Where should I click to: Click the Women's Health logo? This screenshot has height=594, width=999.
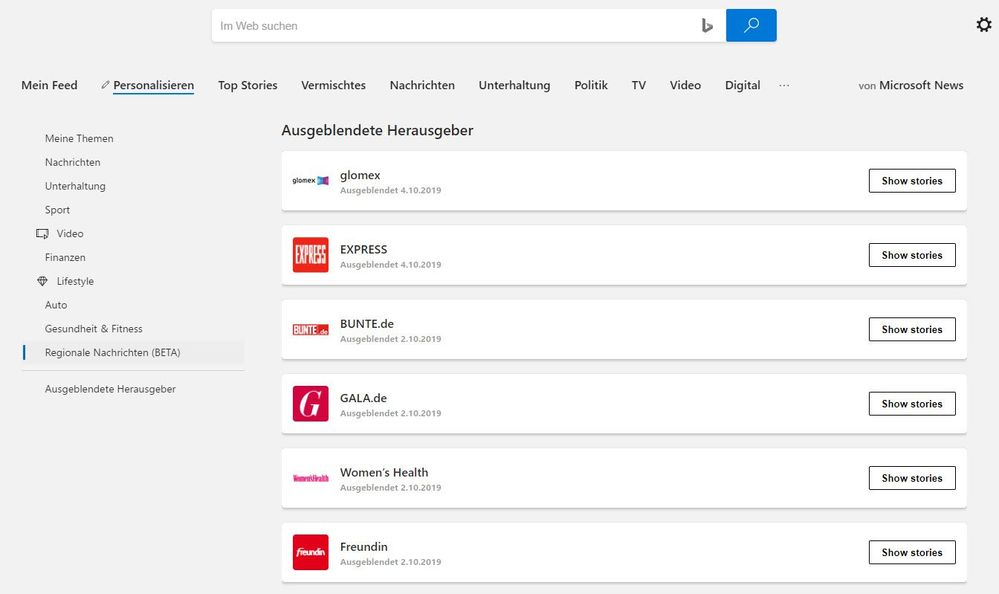click(310, 478)
